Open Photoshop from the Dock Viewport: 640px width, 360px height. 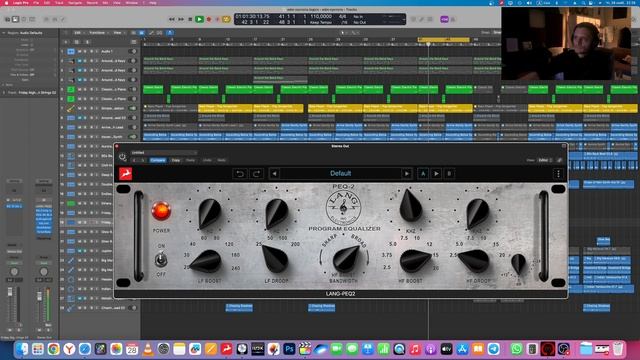point(289,349)
